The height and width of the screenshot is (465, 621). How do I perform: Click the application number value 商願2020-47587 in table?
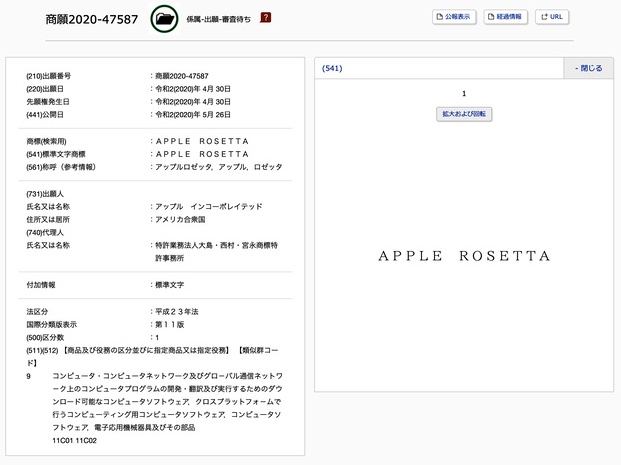click(x=182, y=76)
